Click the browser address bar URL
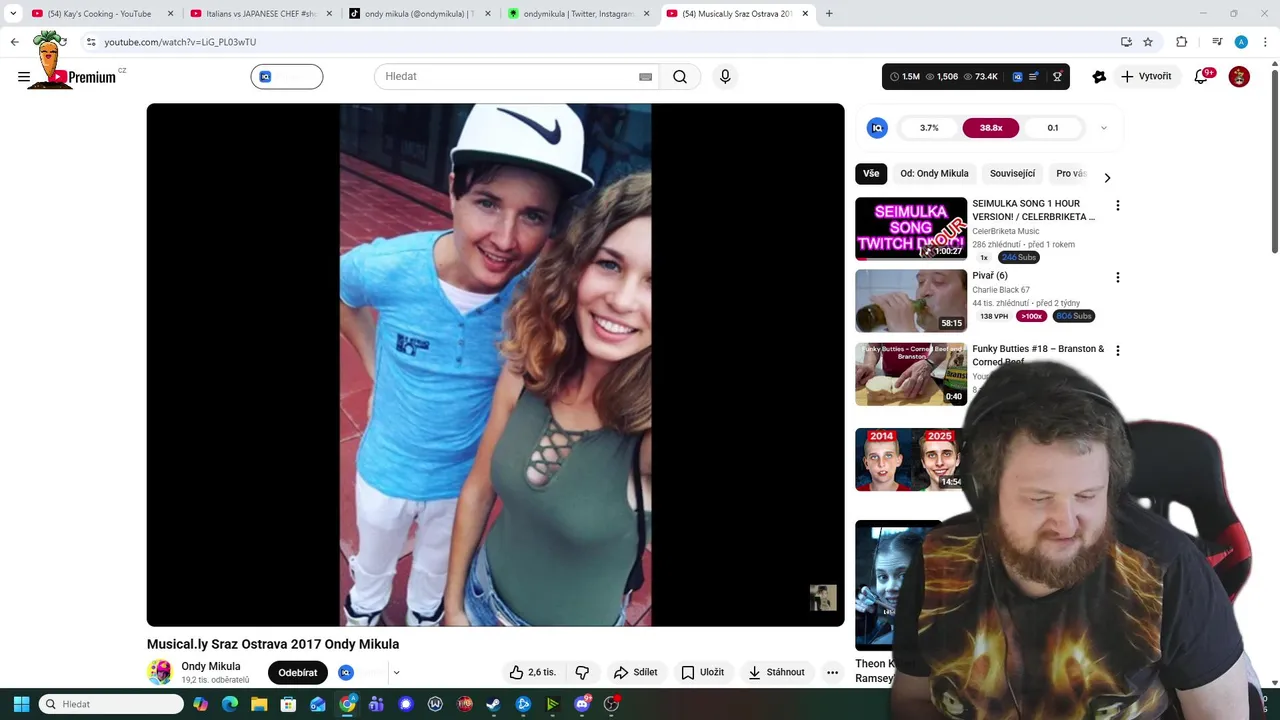1280x720 pixels. [x=180, y=42]
